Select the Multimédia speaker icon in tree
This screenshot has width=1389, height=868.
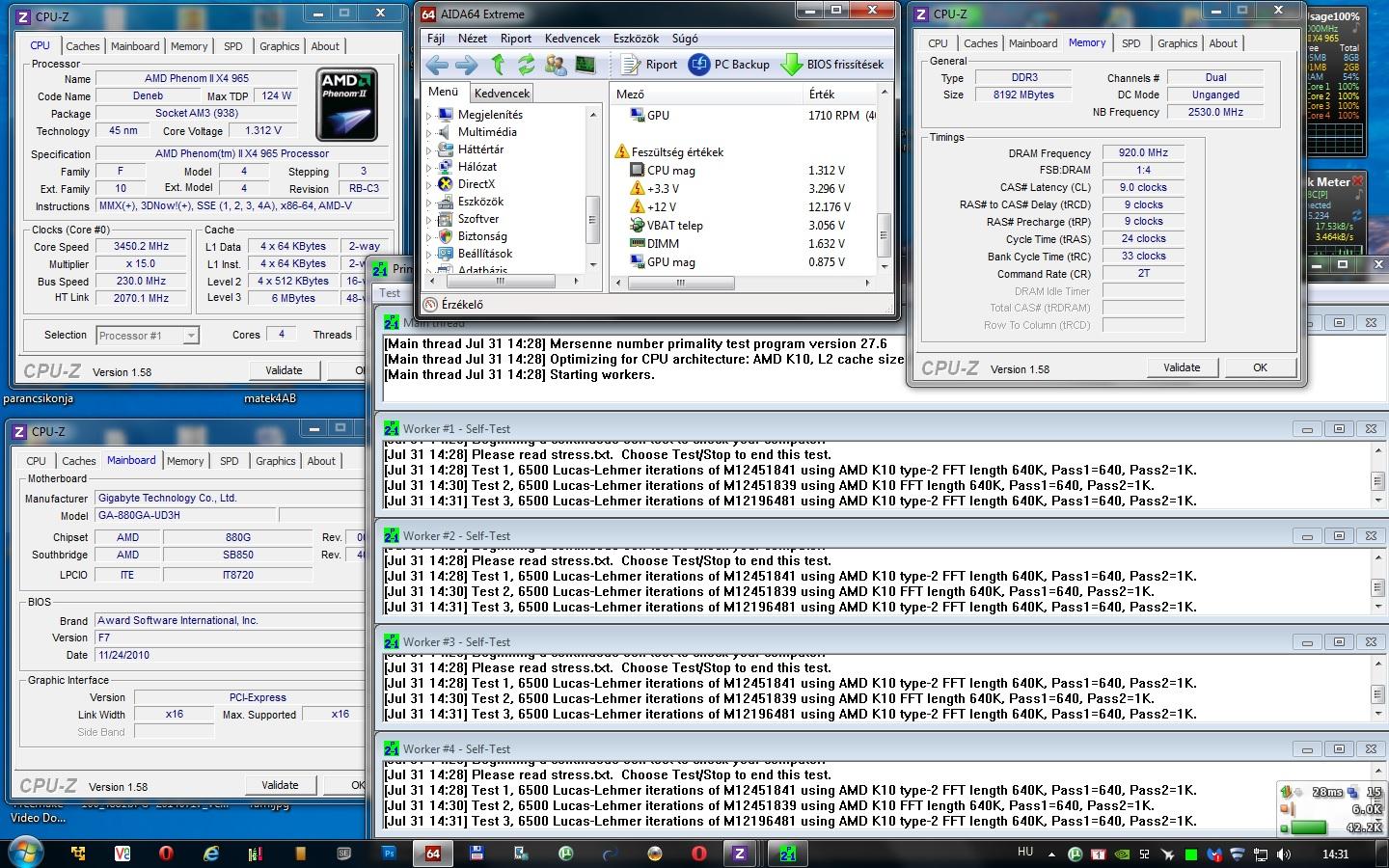[446, 132]
